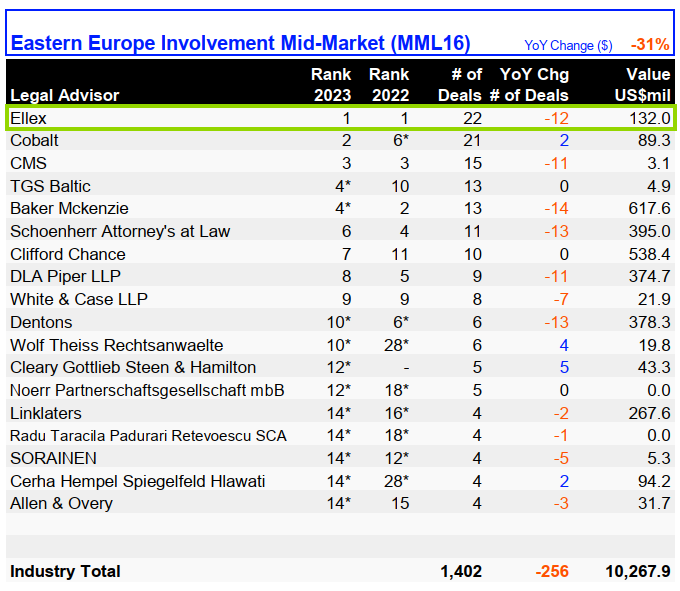Click Allen & Overy's YoY change of -3
Viewport: 680px width, 591px height.
point(561,504)
